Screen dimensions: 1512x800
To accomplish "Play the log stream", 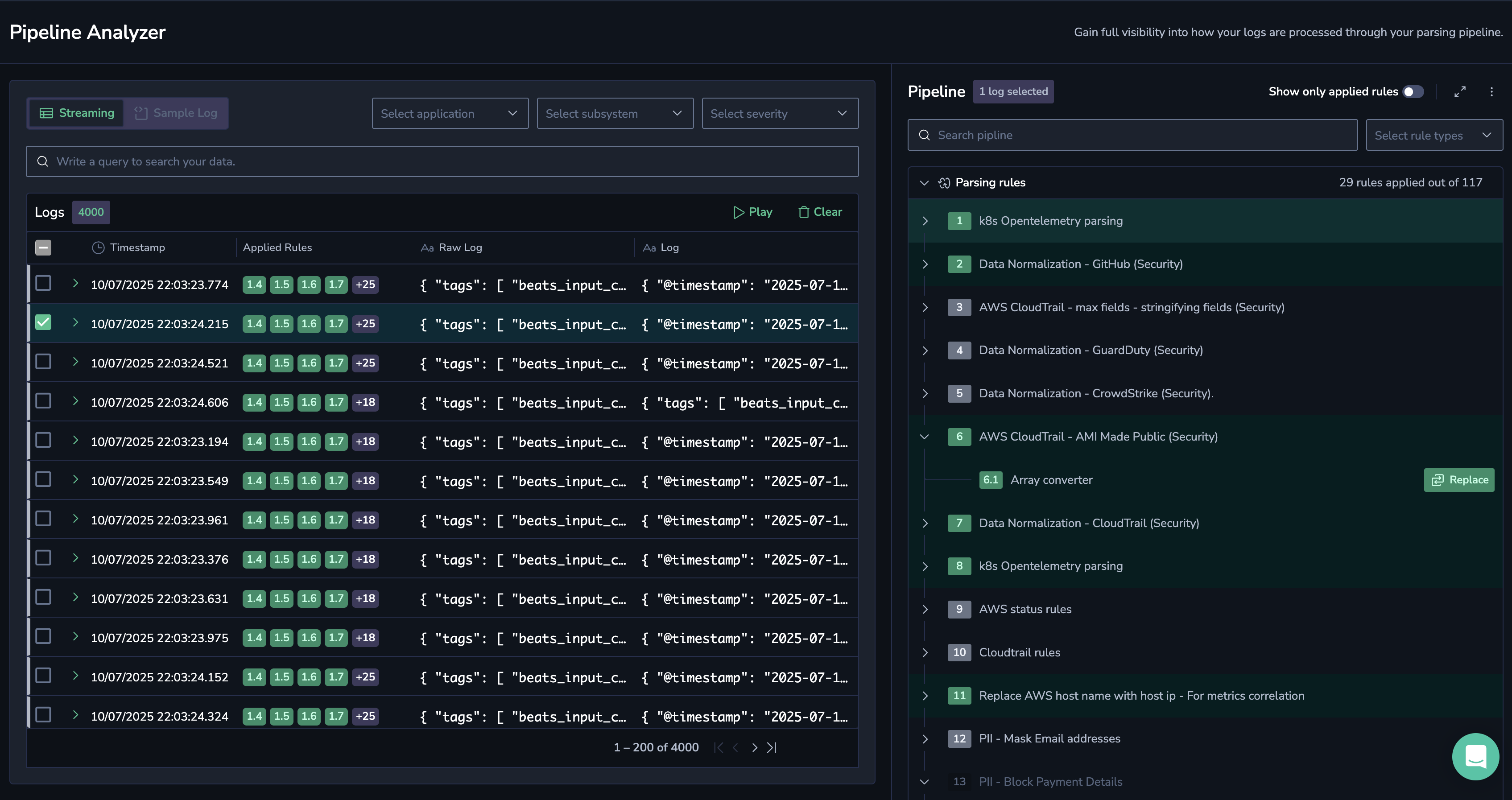I will point(752,212).
